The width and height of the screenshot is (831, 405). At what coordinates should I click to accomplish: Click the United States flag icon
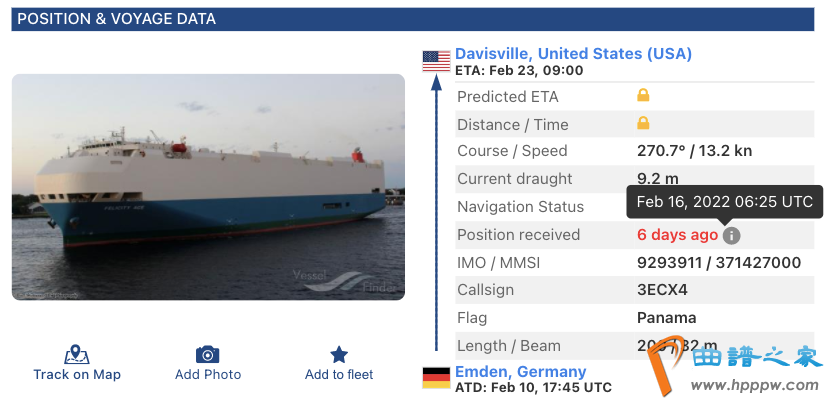(x=436, y=60)
